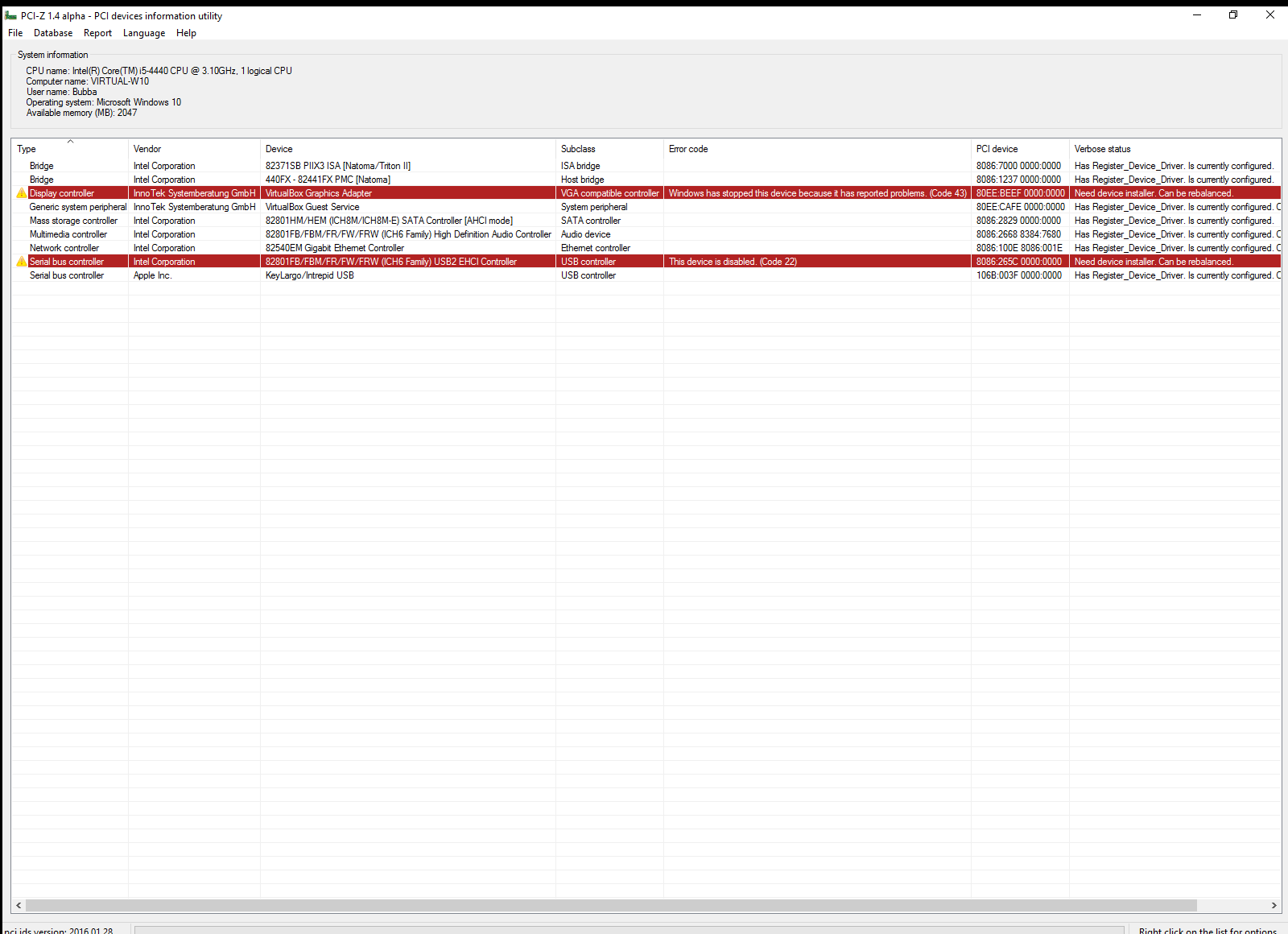Click warning icon beside the disabled Serial bus controller
Screen dimensions: 1288x934
click(22, 262)
